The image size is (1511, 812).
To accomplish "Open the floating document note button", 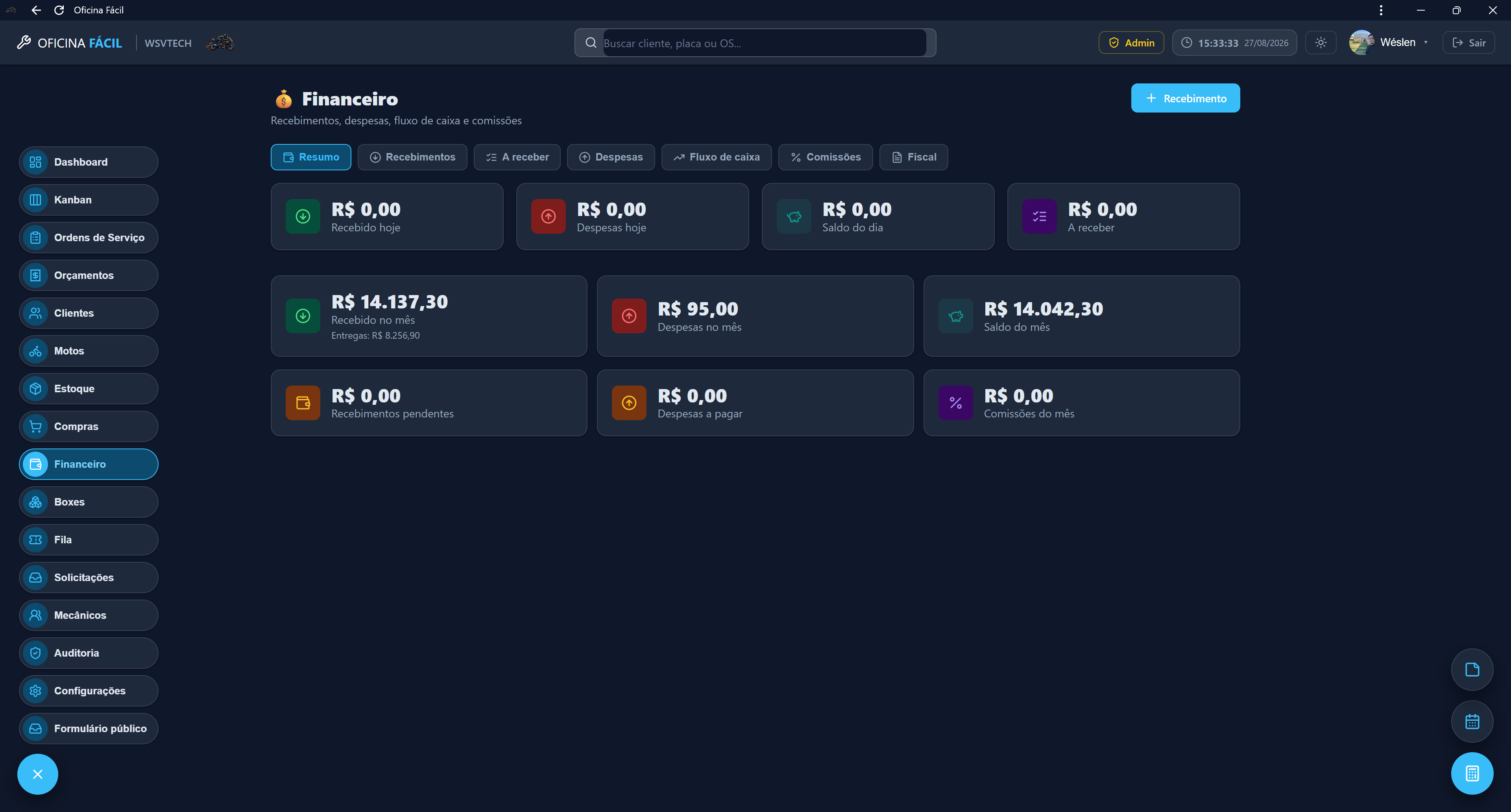I will coord(1472,670).
